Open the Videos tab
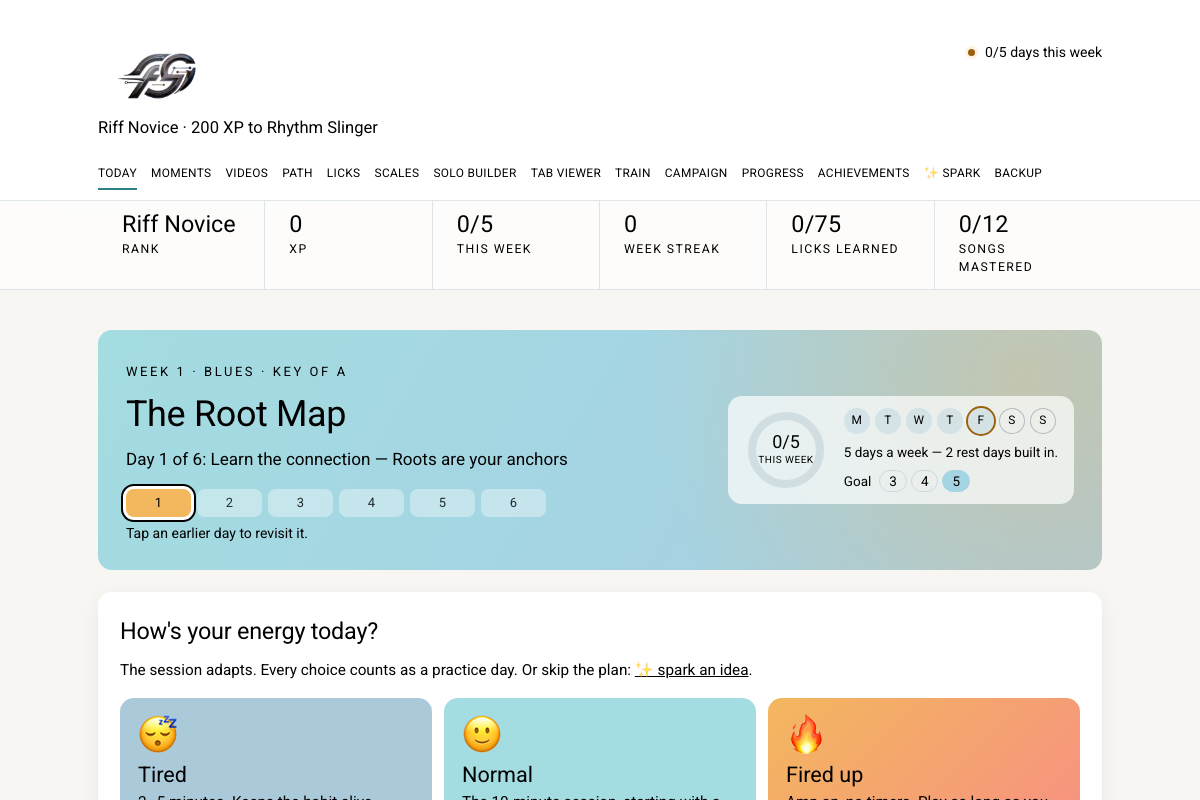1200x800 pixels. [x=247, y=173]
